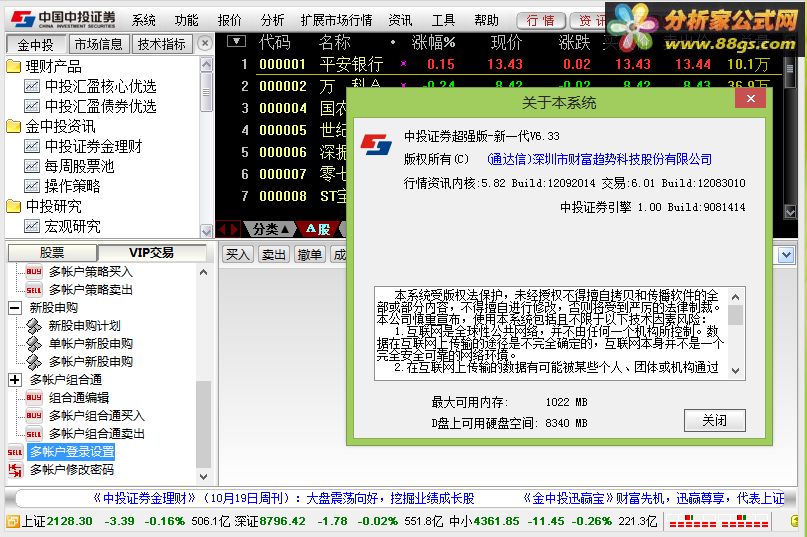The width and height of the screenshot is (807, 537).
Task: Open the 深圳市财富趋势科技 company link
Action: coord(599,160)
